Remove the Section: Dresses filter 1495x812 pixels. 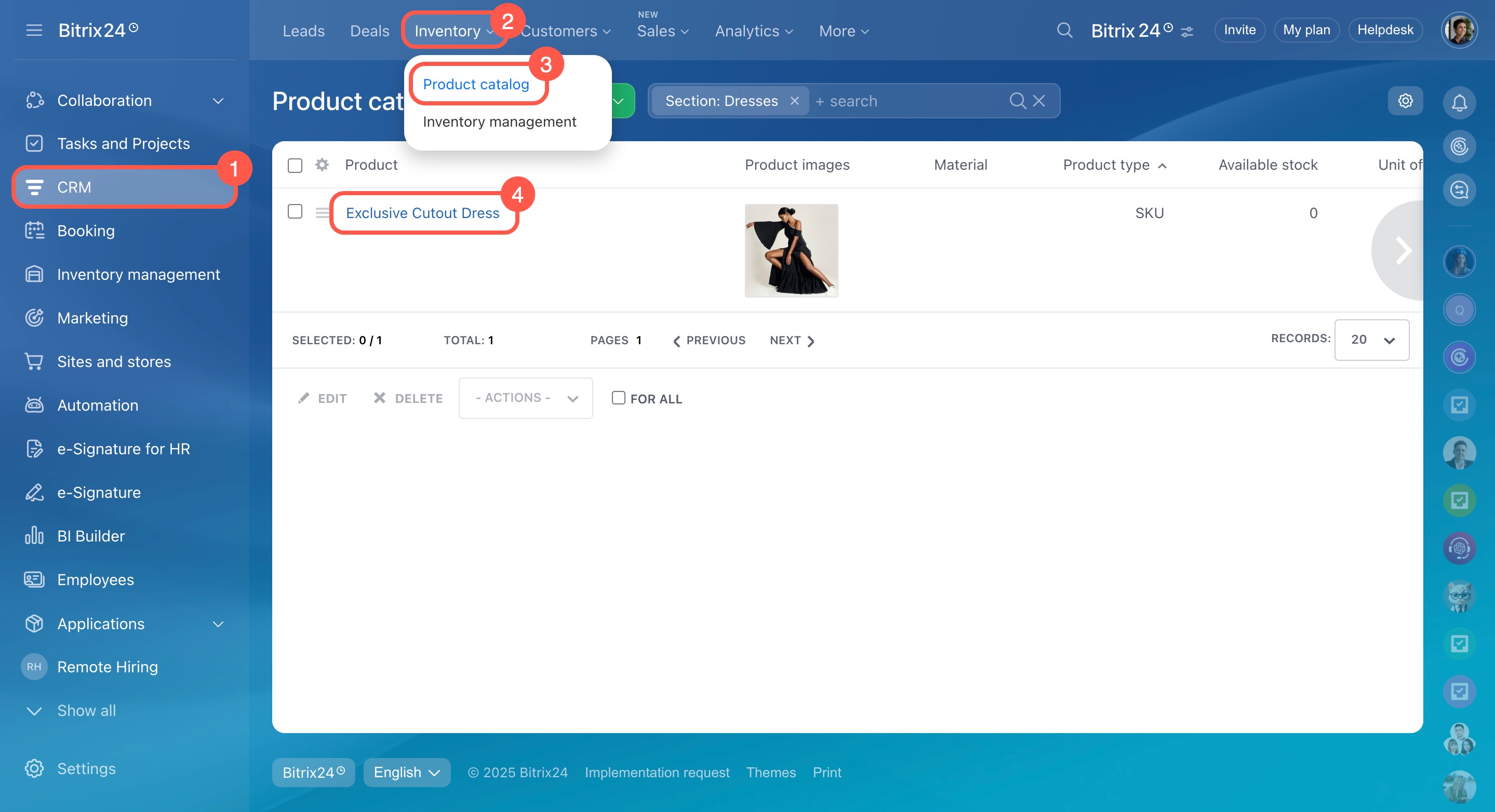(x=794, y=101)
